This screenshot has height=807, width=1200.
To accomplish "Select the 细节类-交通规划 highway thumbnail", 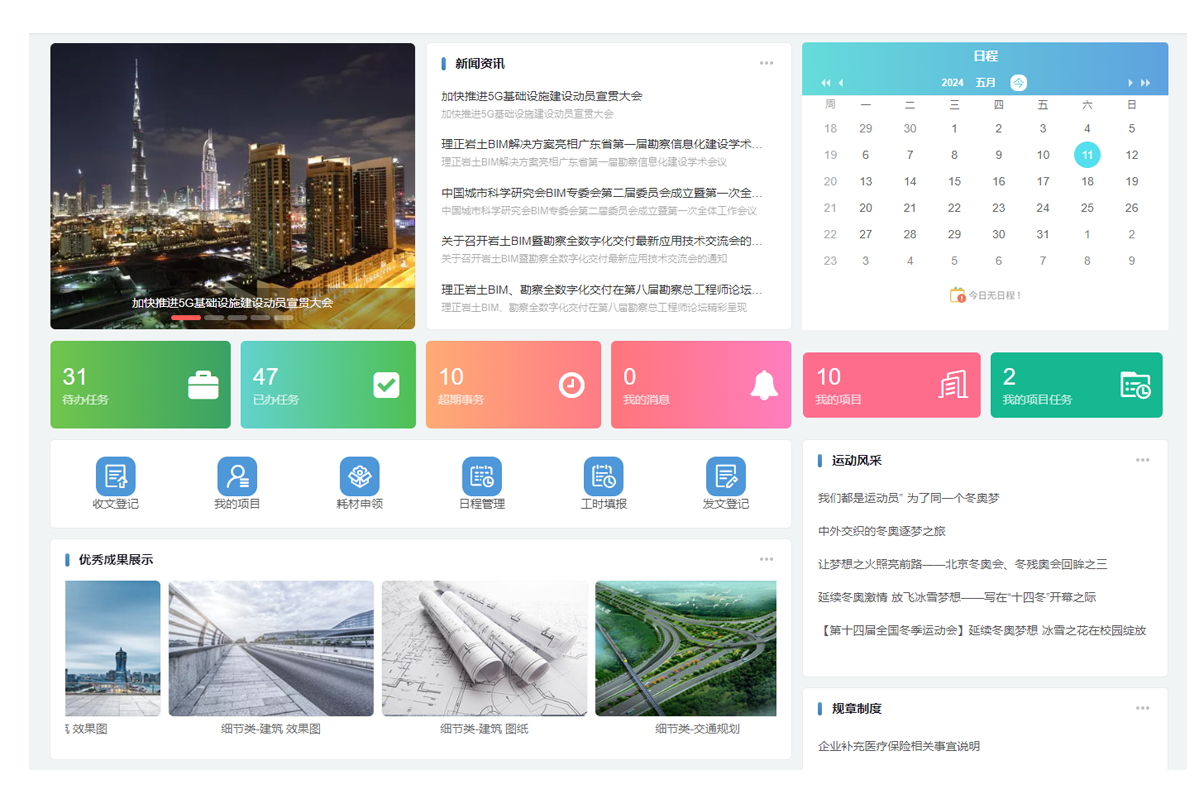I will pos(686,648).
